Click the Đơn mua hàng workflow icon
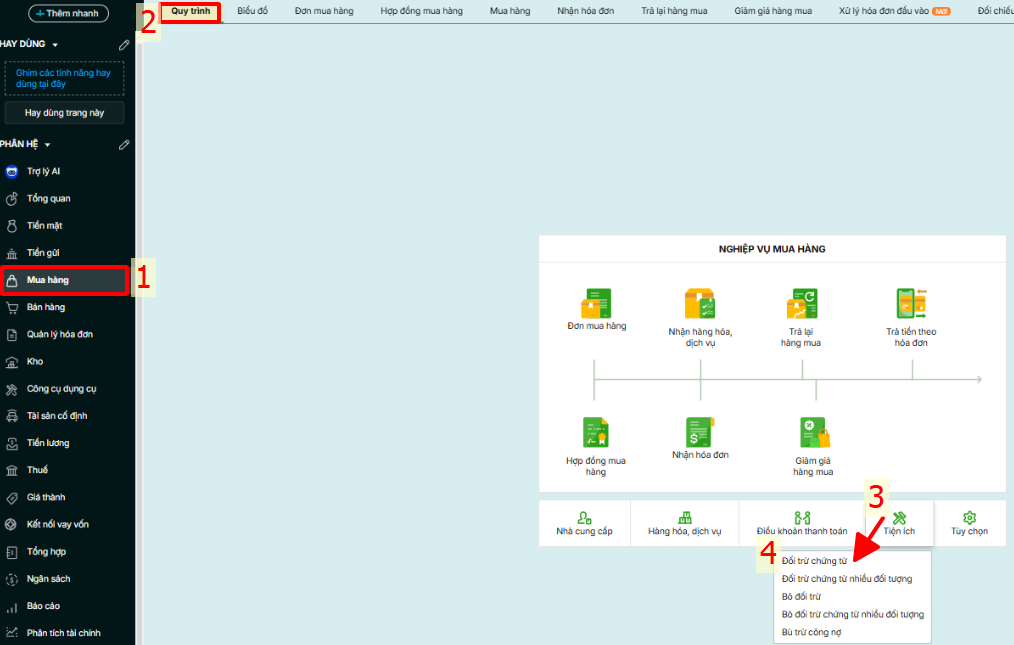The height and width of the screenshot is (645, 1014). [596, 303]
